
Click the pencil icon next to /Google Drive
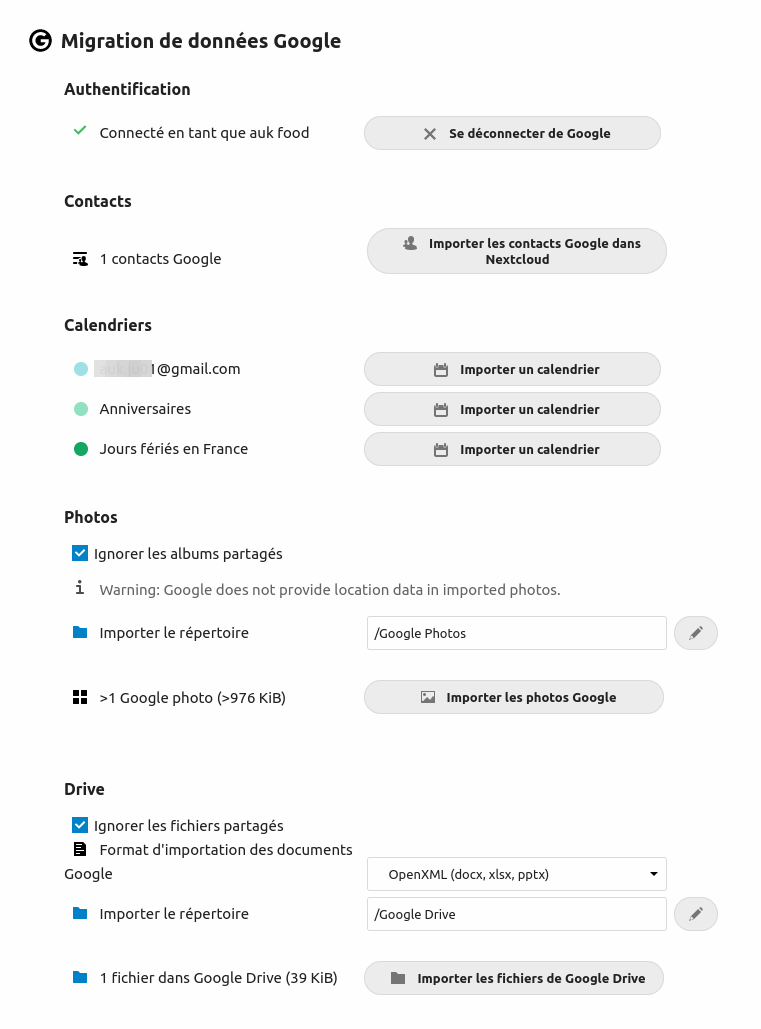pos(696,914)
